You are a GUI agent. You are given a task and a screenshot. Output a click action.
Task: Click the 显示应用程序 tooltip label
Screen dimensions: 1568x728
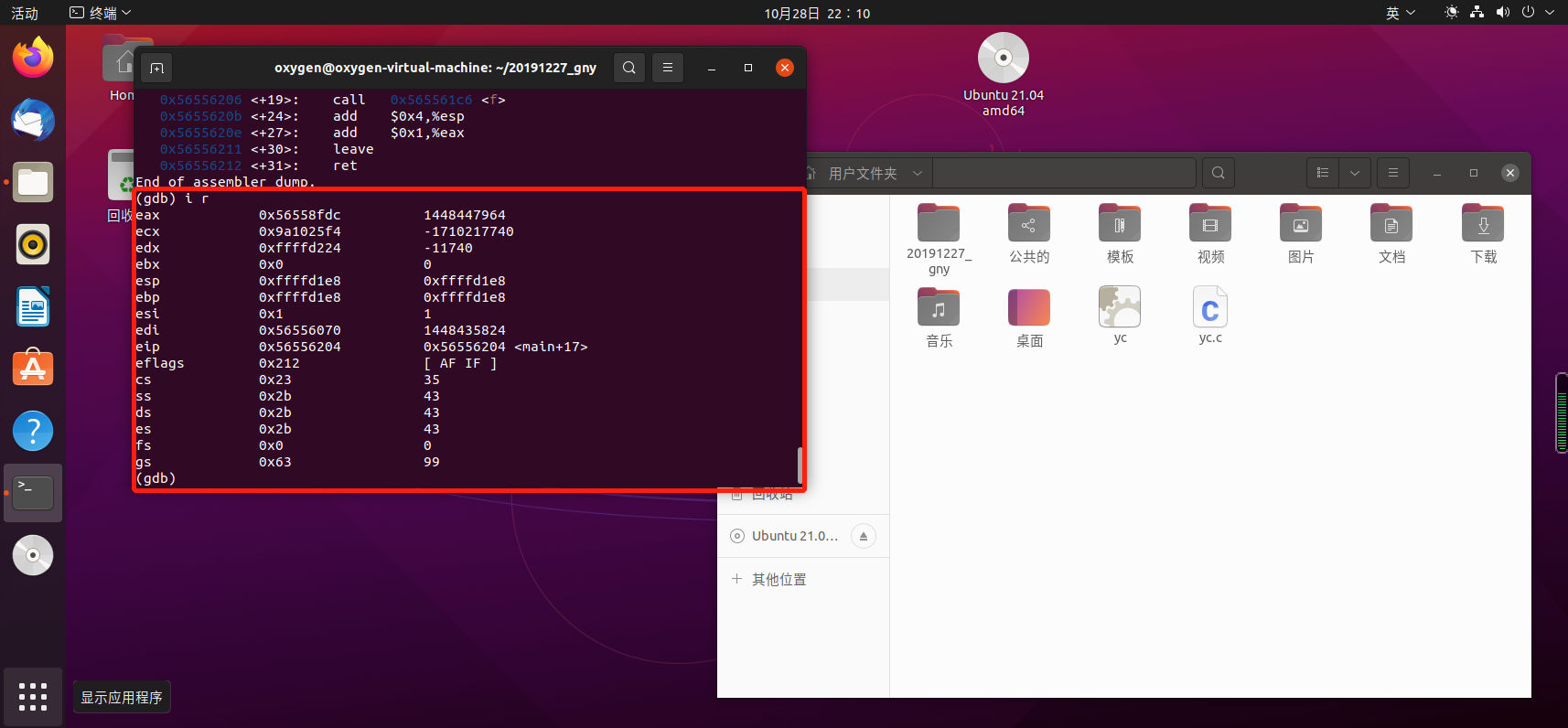(122, 698)
